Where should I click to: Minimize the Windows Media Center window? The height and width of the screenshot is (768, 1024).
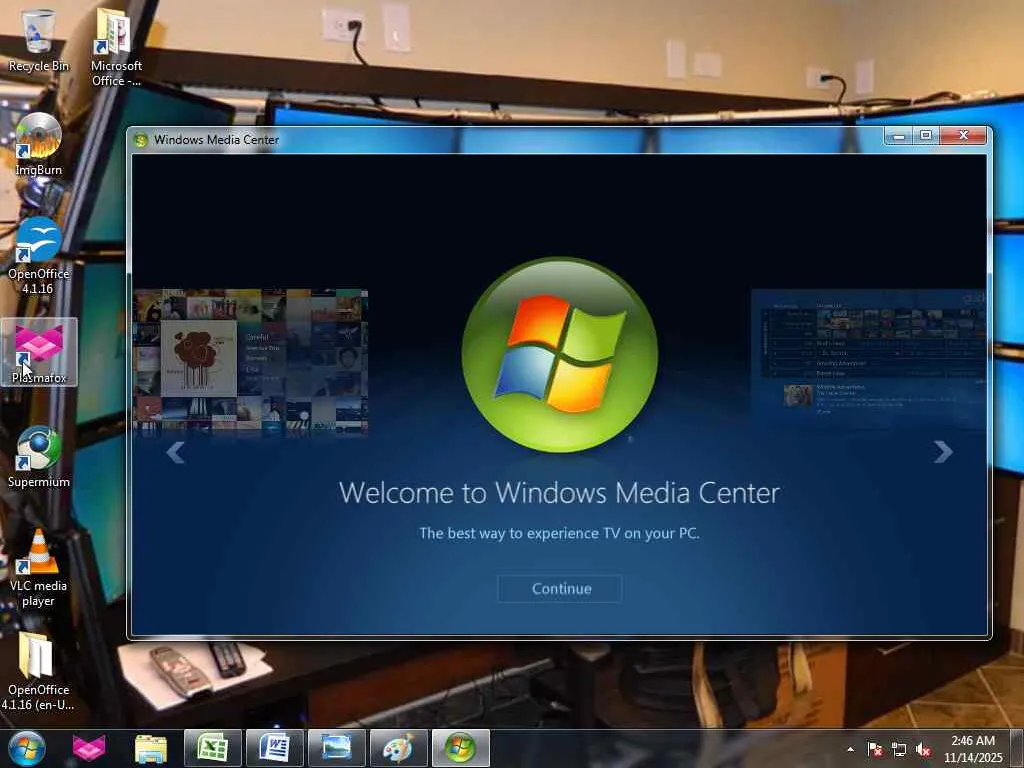click(x=899, y=135)
